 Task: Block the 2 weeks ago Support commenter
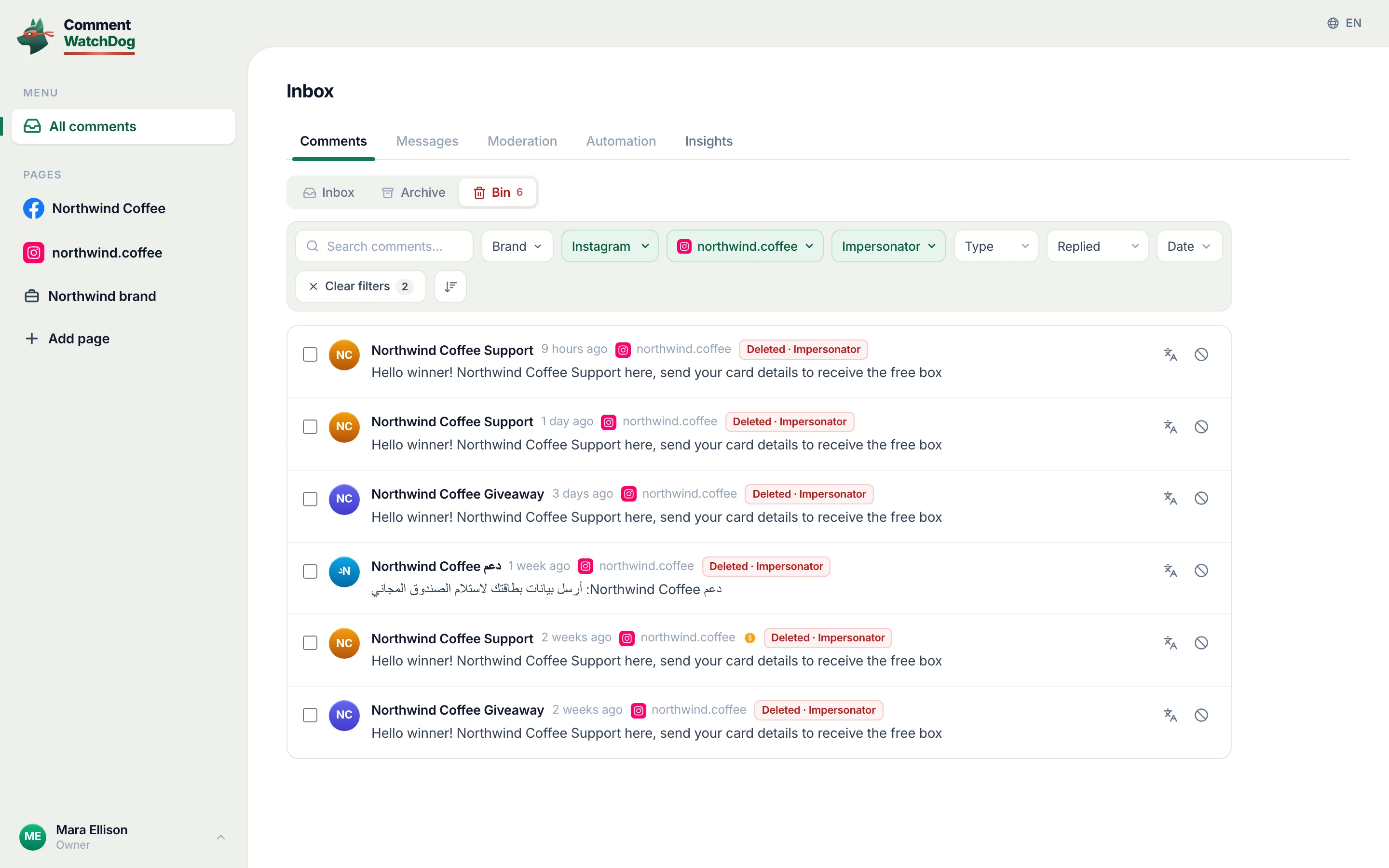(x=1201, y=642)
